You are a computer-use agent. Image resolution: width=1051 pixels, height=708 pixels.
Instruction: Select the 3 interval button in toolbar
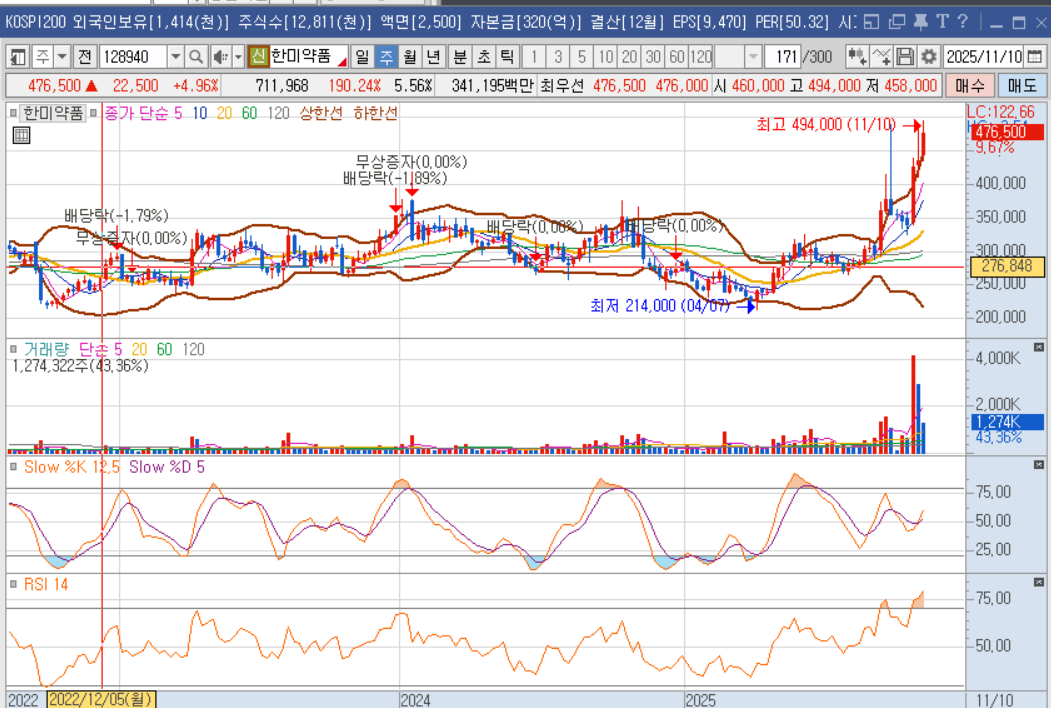pyautogui.click(x=558, y=57)
